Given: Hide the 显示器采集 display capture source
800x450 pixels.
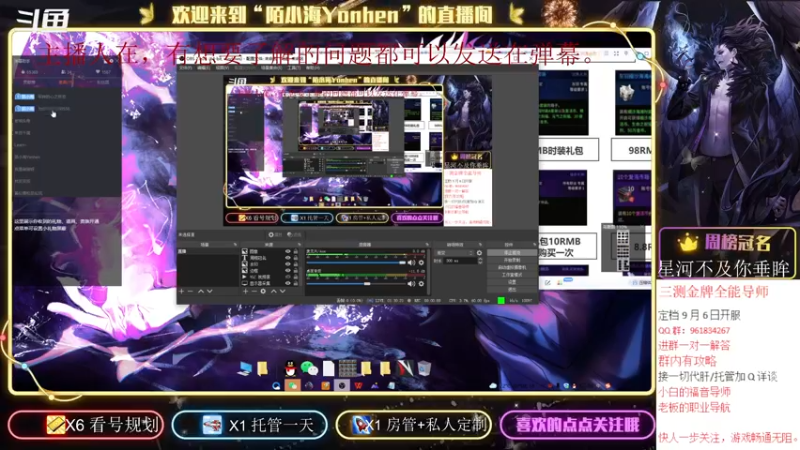Looking at the screenshot, I should (x=288, y=284).
